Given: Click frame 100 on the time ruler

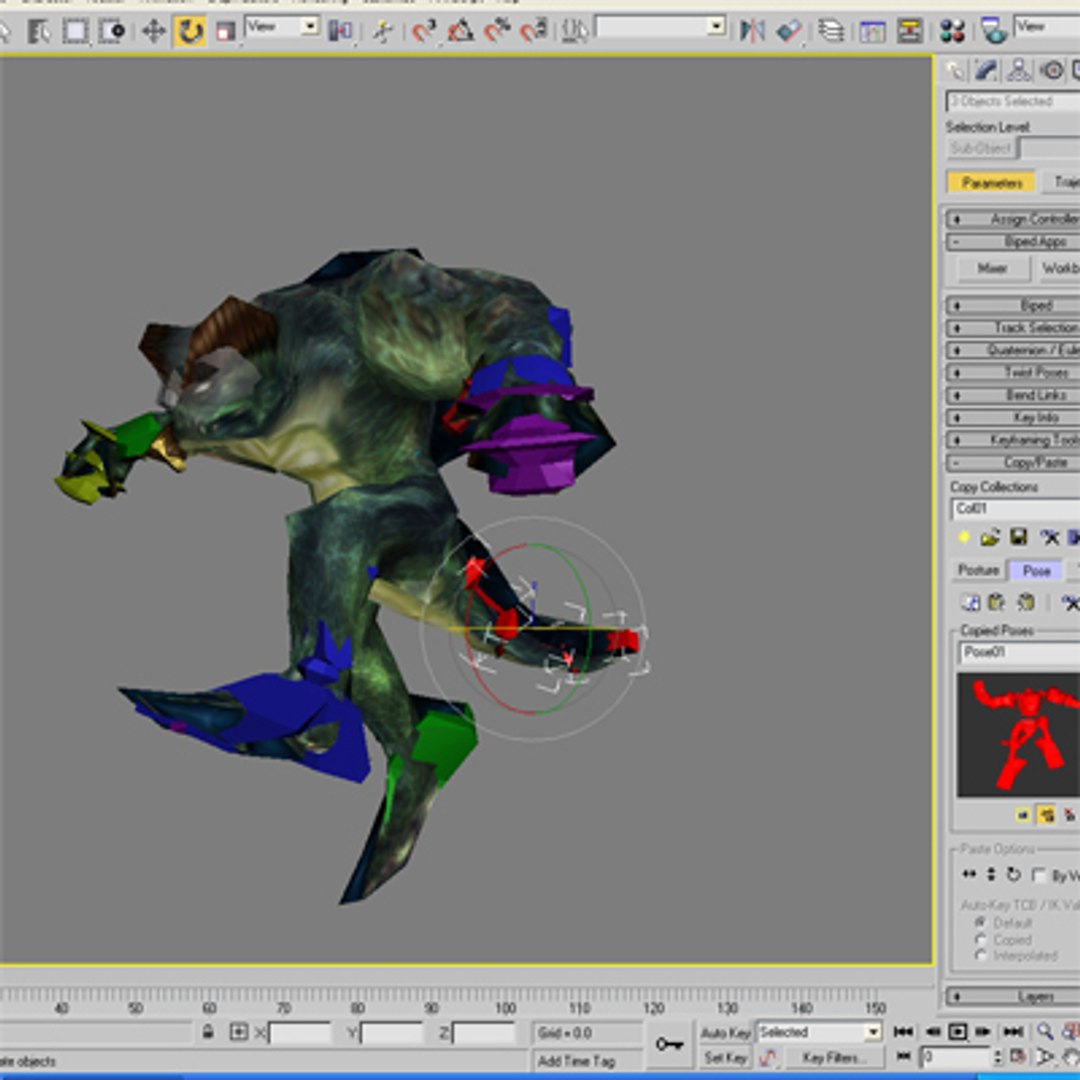Looking at the screenshot, I should click(x=506, y=1008).
